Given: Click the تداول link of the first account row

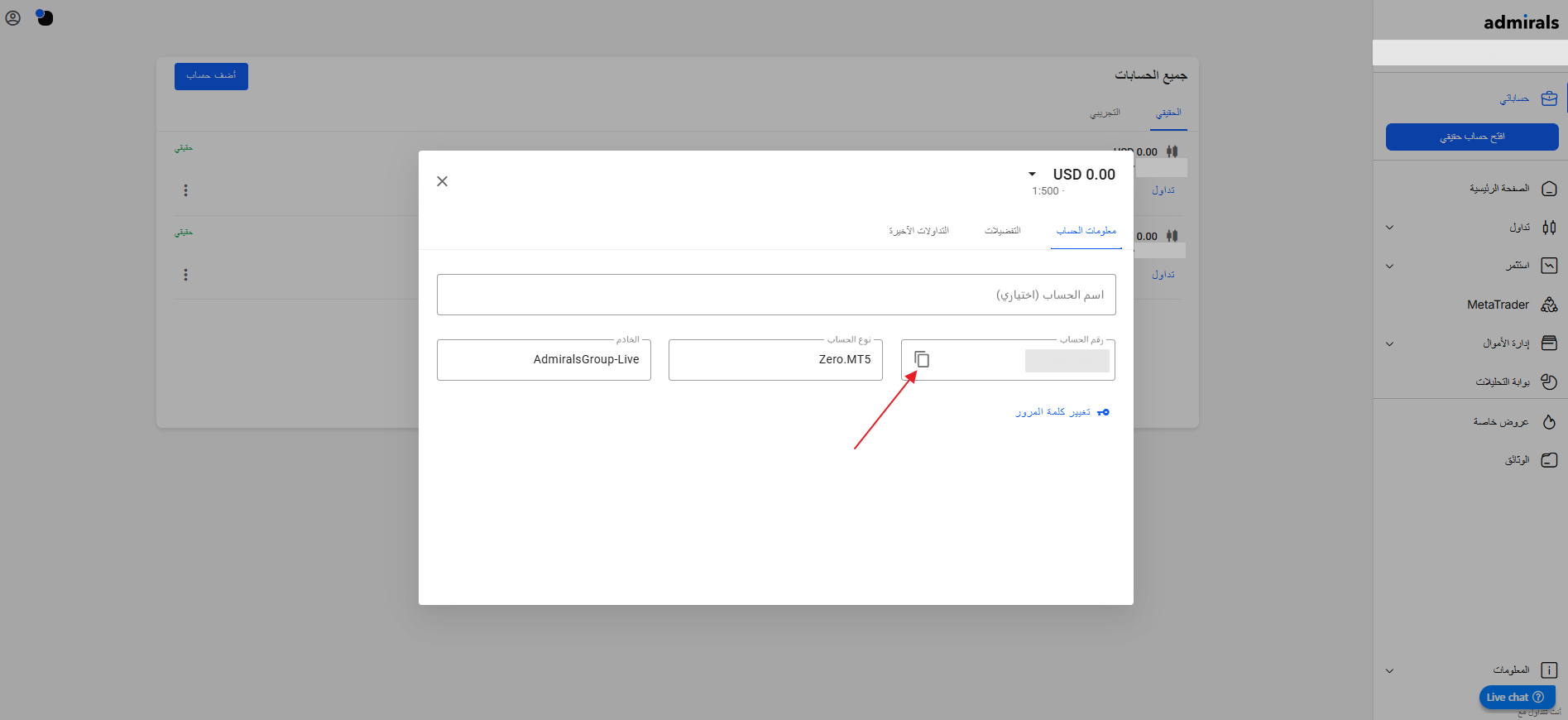Looking at the screenshot, I should click(x=1163, y=190).
